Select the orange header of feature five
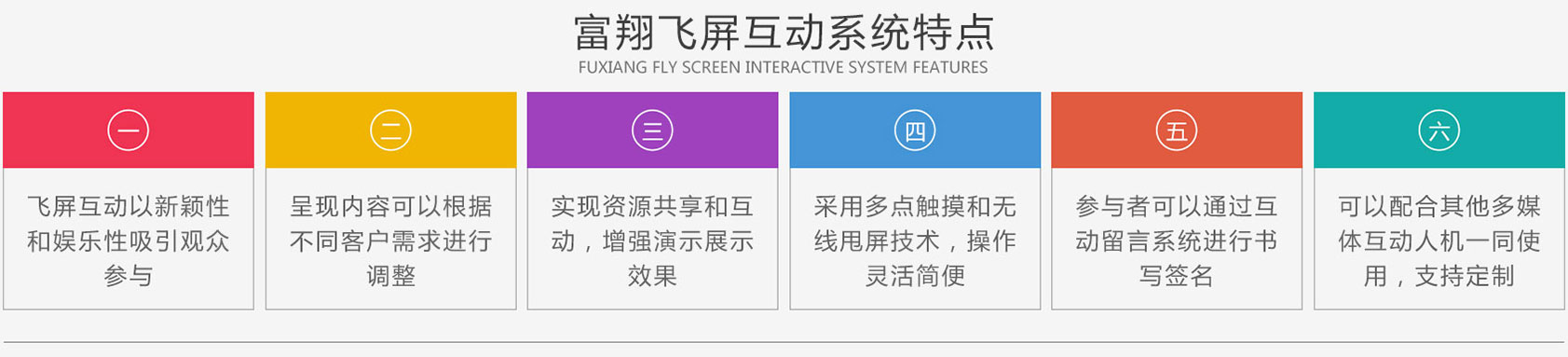This screenshot has height=357, width=1568. 1177,130
